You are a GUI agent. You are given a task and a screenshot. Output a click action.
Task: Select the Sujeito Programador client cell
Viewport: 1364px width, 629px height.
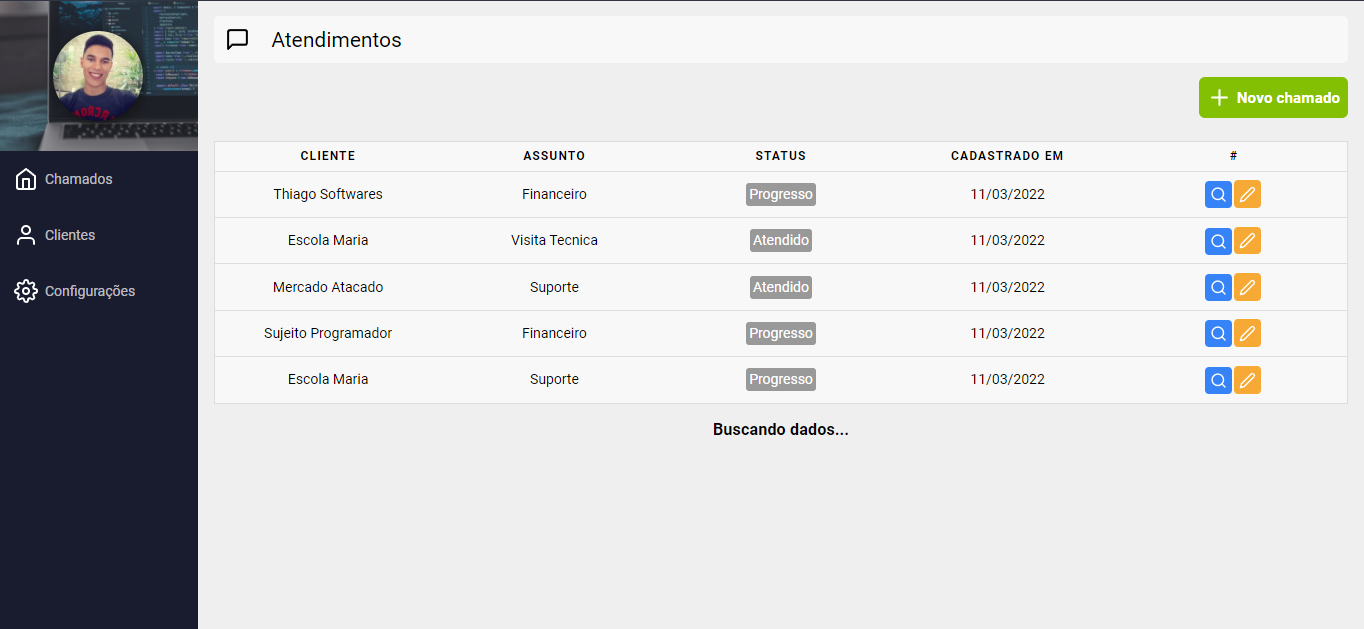pyautogui.click(x=328, y=333)
